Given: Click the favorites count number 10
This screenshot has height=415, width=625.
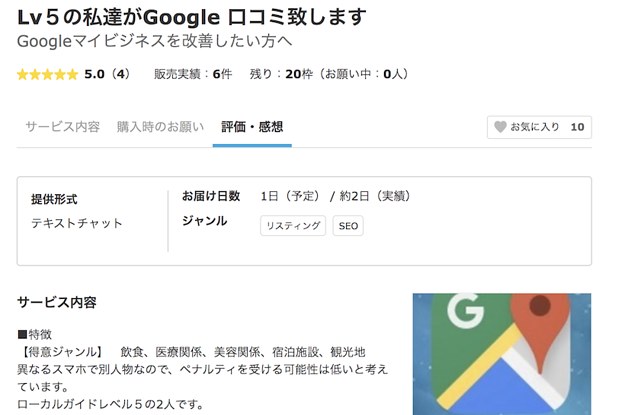Looking at the screenshot, I should (577, 127).
